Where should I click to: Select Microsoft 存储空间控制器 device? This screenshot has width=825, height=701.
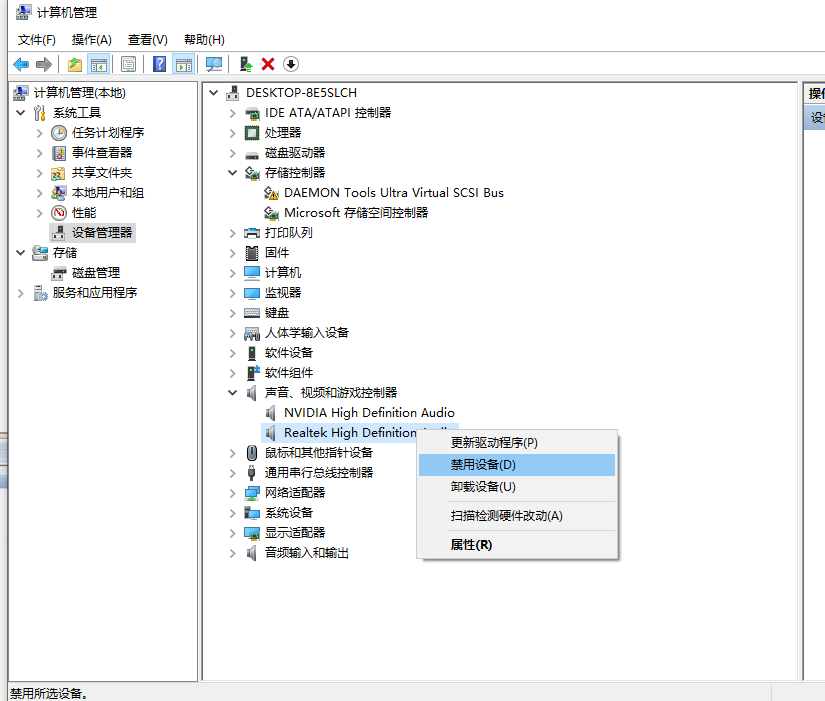click(356, 213)
